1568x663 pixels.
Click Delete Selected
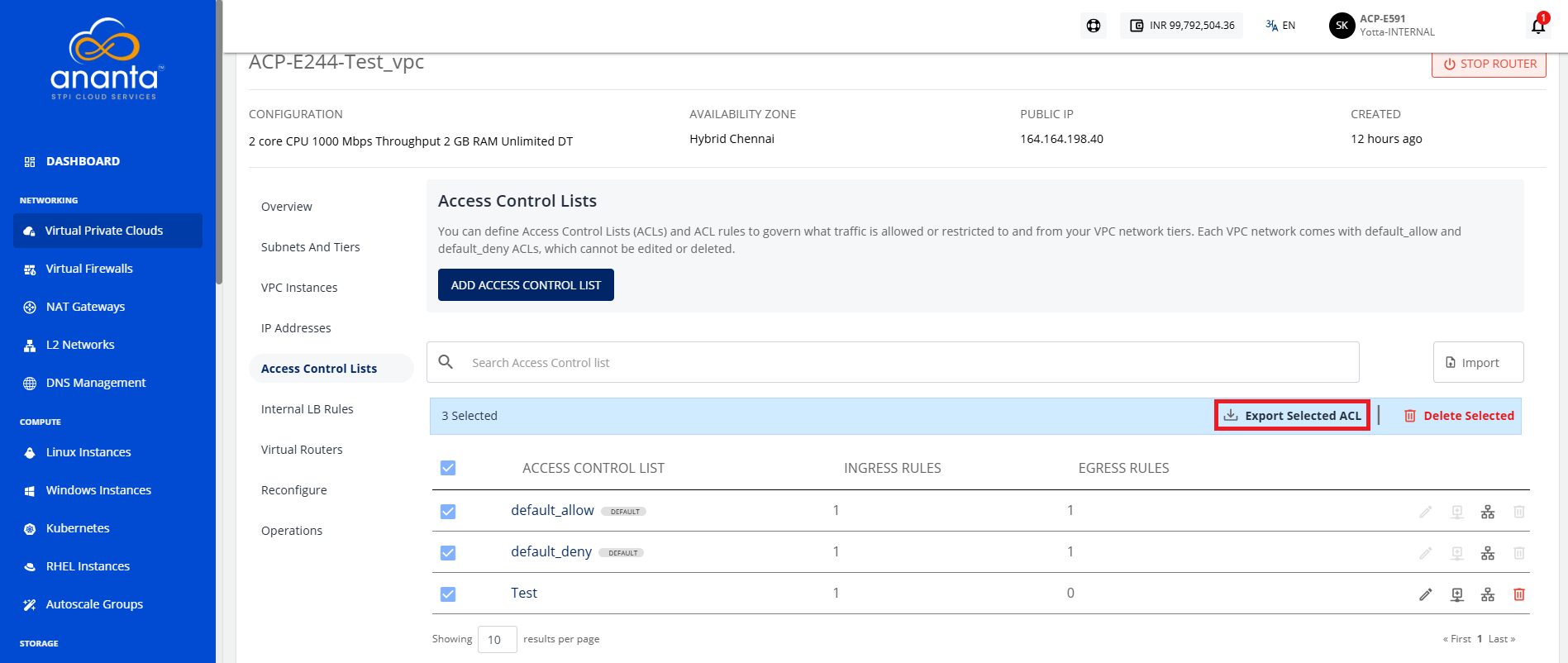1459,416
